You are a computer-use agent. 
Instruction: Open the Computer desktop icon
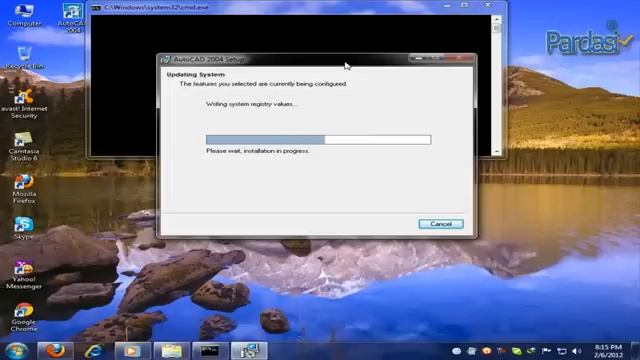(24, 15)
